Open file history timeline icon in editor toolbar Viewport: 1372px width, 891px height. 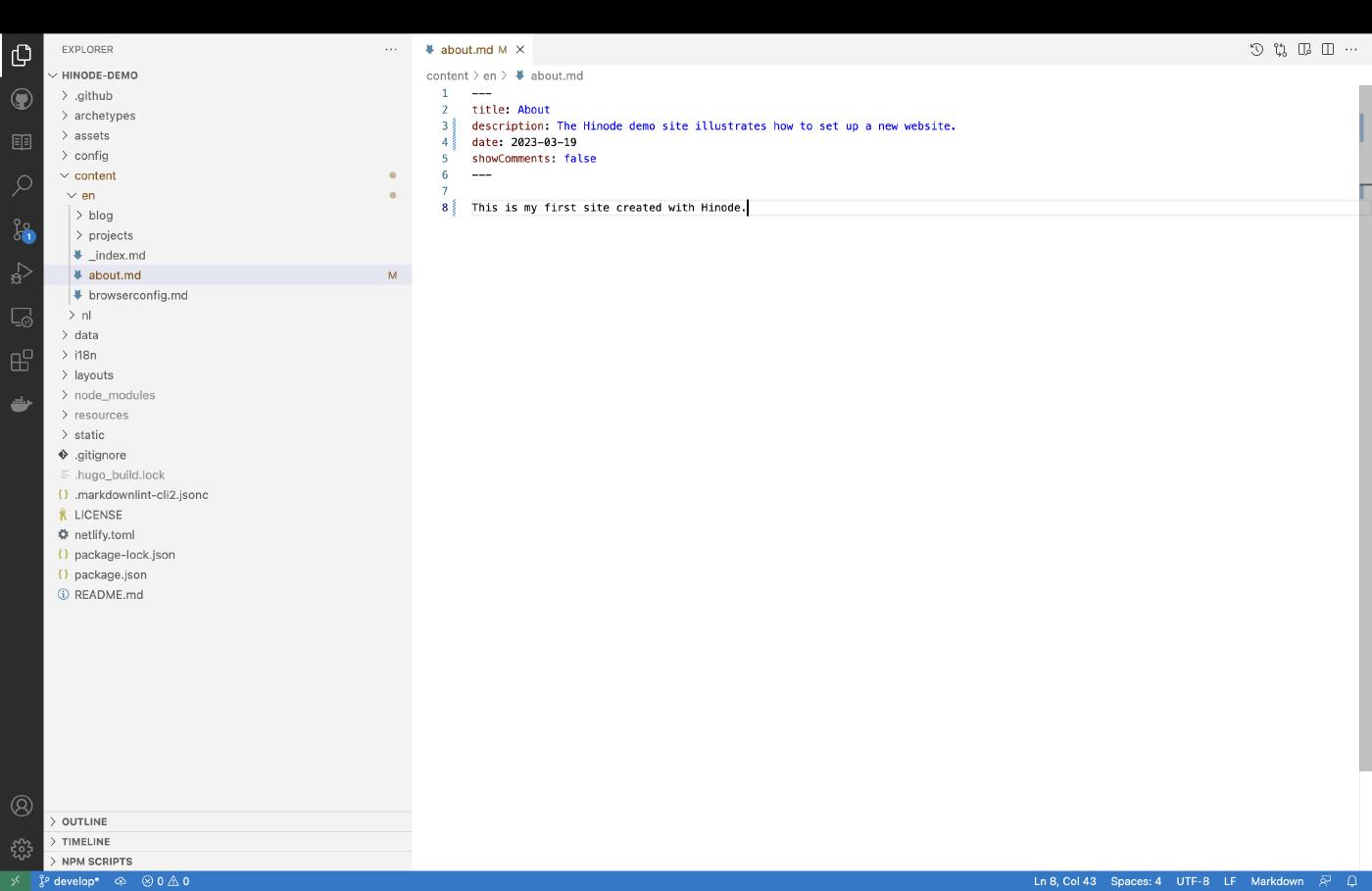click(x=1256, y=49)
